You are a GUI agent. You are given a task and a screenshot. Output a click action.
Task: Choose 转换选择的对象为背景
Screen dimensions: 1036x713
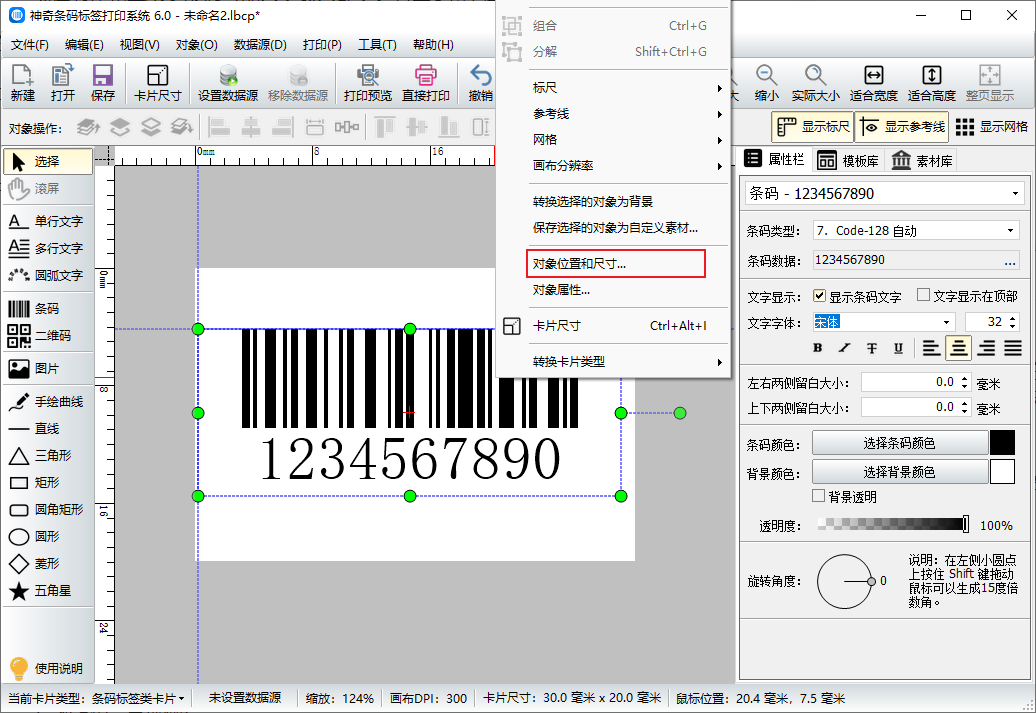tap(628, 202)
